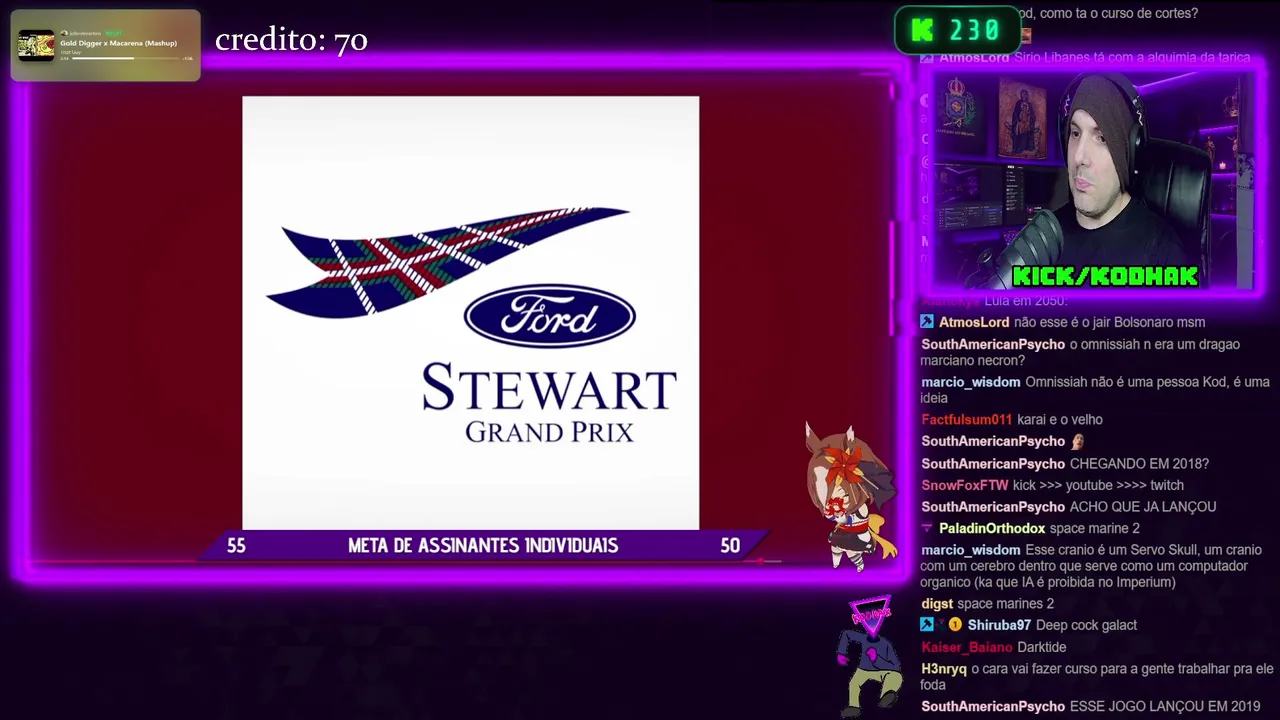Viewport: 1280px width, 720px height.
Task: Click SouthAmericanPsycho on 'ESSE JOGO LANÇOU EM 2019'
Action: click(993, 707)
